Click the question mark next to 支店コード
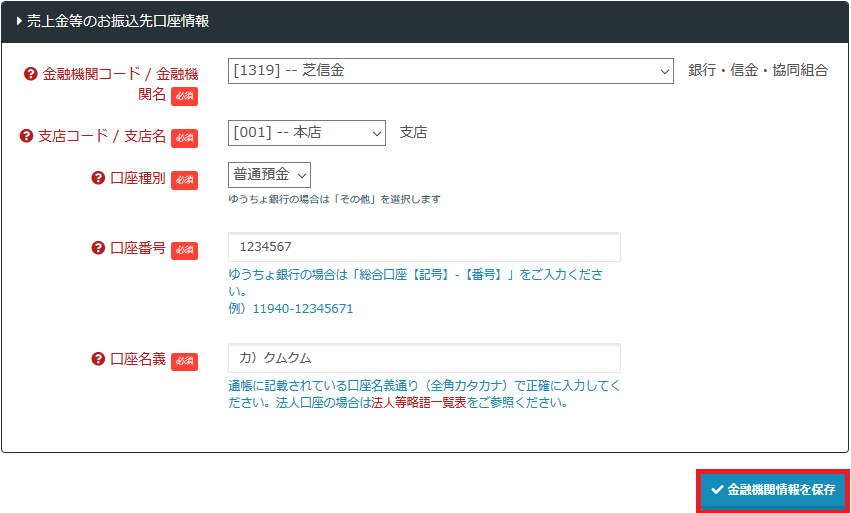Screen dimensions: 851x513 click(x=27, y=136)
